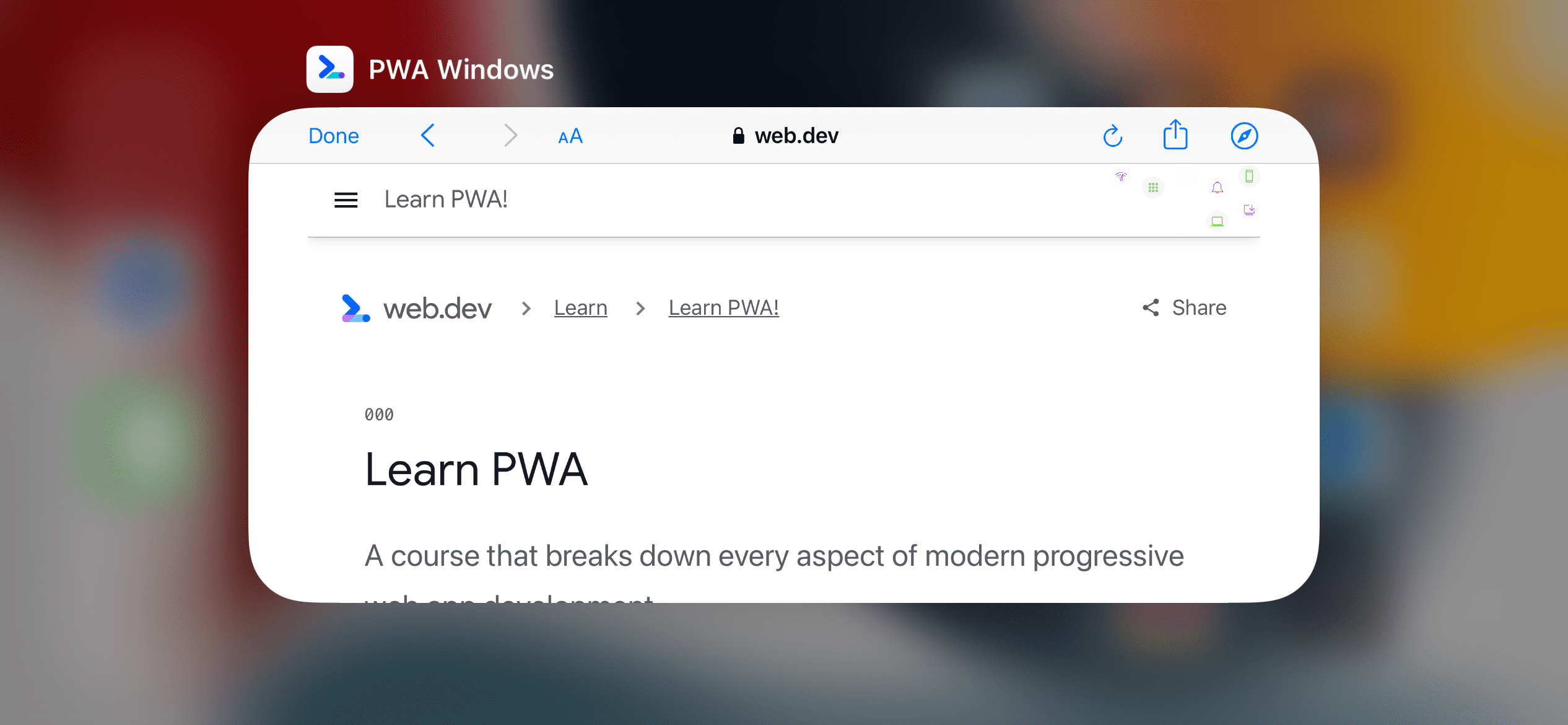Tap the breadcrumb Learn PWA! link
Viewport: 1568px width, 725px height.
point(725,307)
